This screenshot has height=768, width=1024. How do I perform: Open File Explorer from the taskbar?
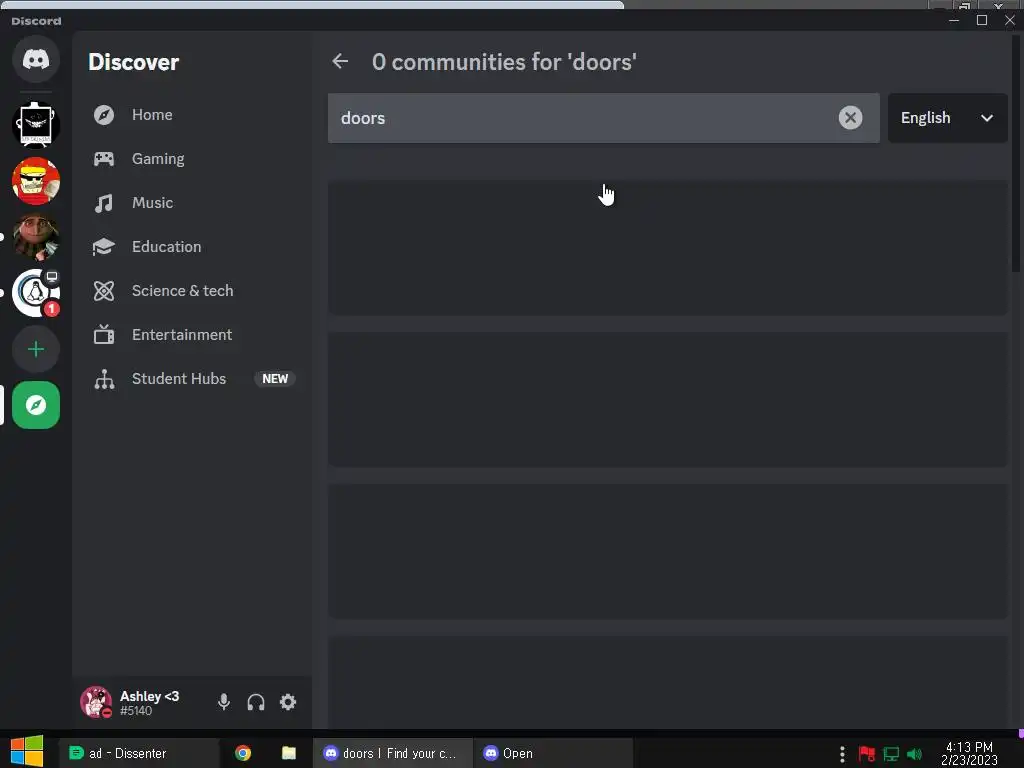[289, 753]
